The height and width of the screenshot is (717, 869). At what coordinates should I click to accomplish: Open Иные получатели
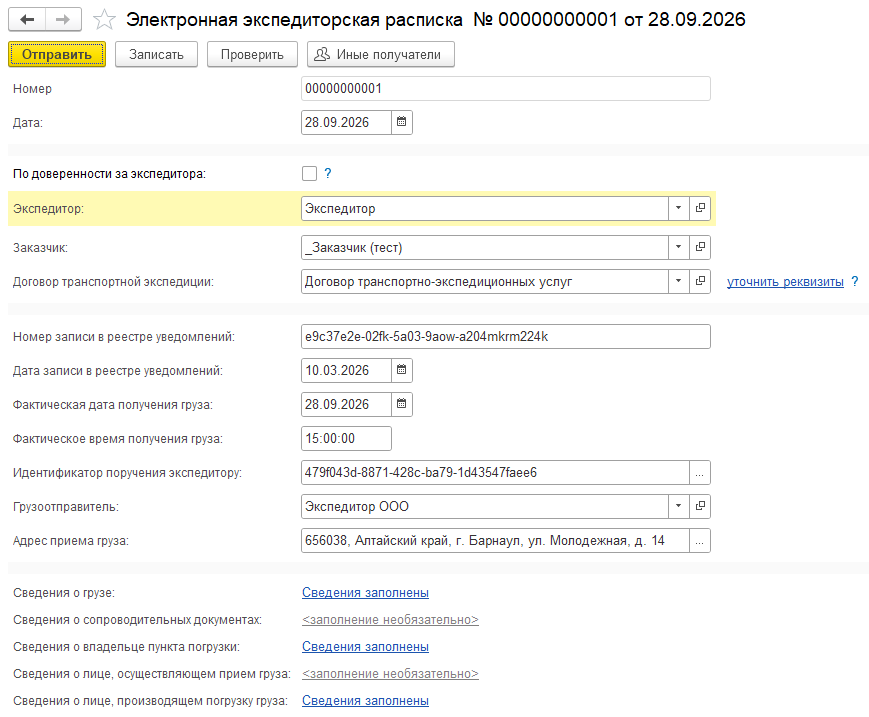point(381,54)
